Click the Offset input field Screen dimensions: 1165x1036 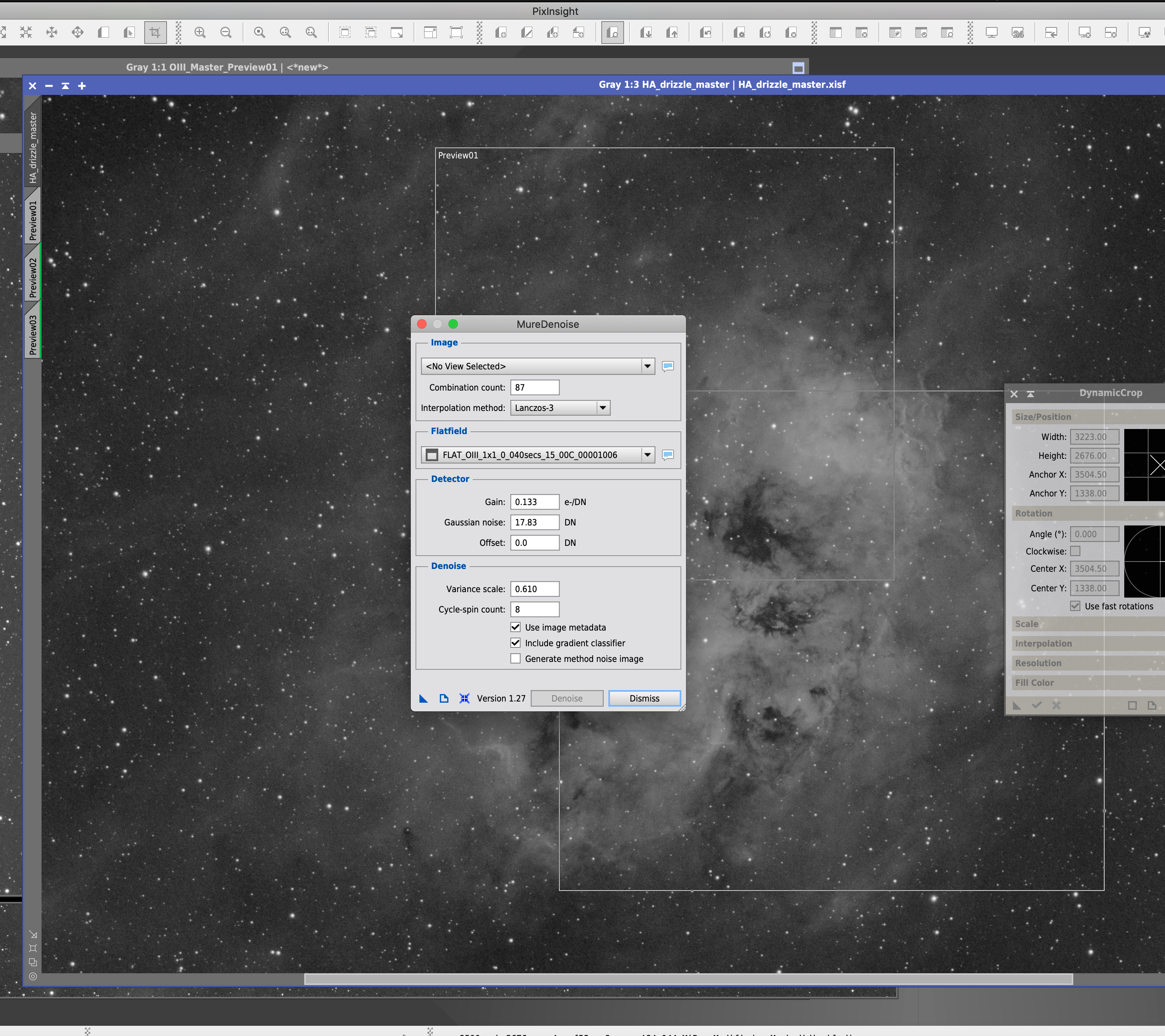535,543
